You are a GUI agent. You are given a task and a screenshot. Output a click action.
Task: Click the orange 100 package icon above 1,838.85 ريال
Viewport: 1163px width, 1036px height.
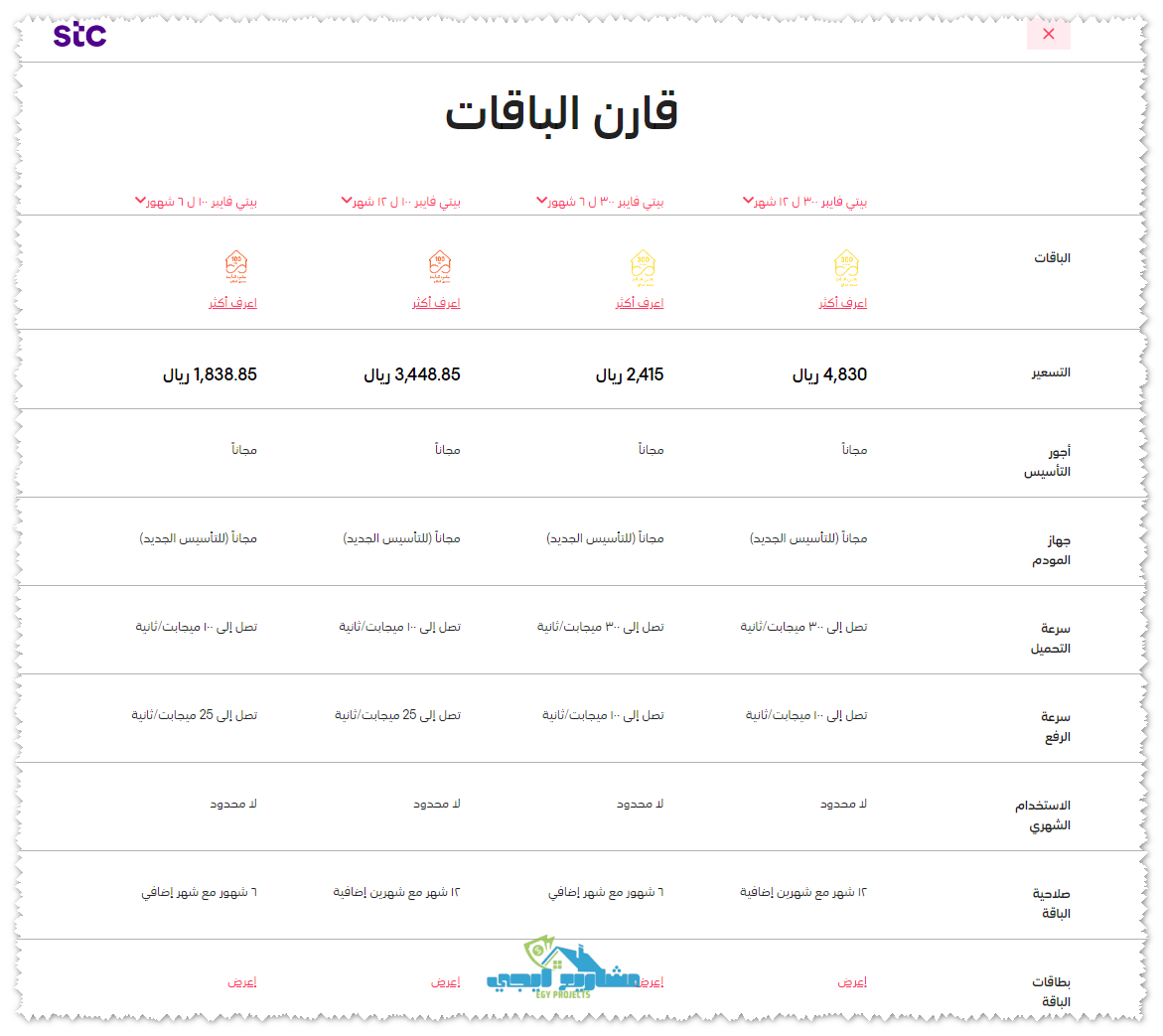pos(236,267)
